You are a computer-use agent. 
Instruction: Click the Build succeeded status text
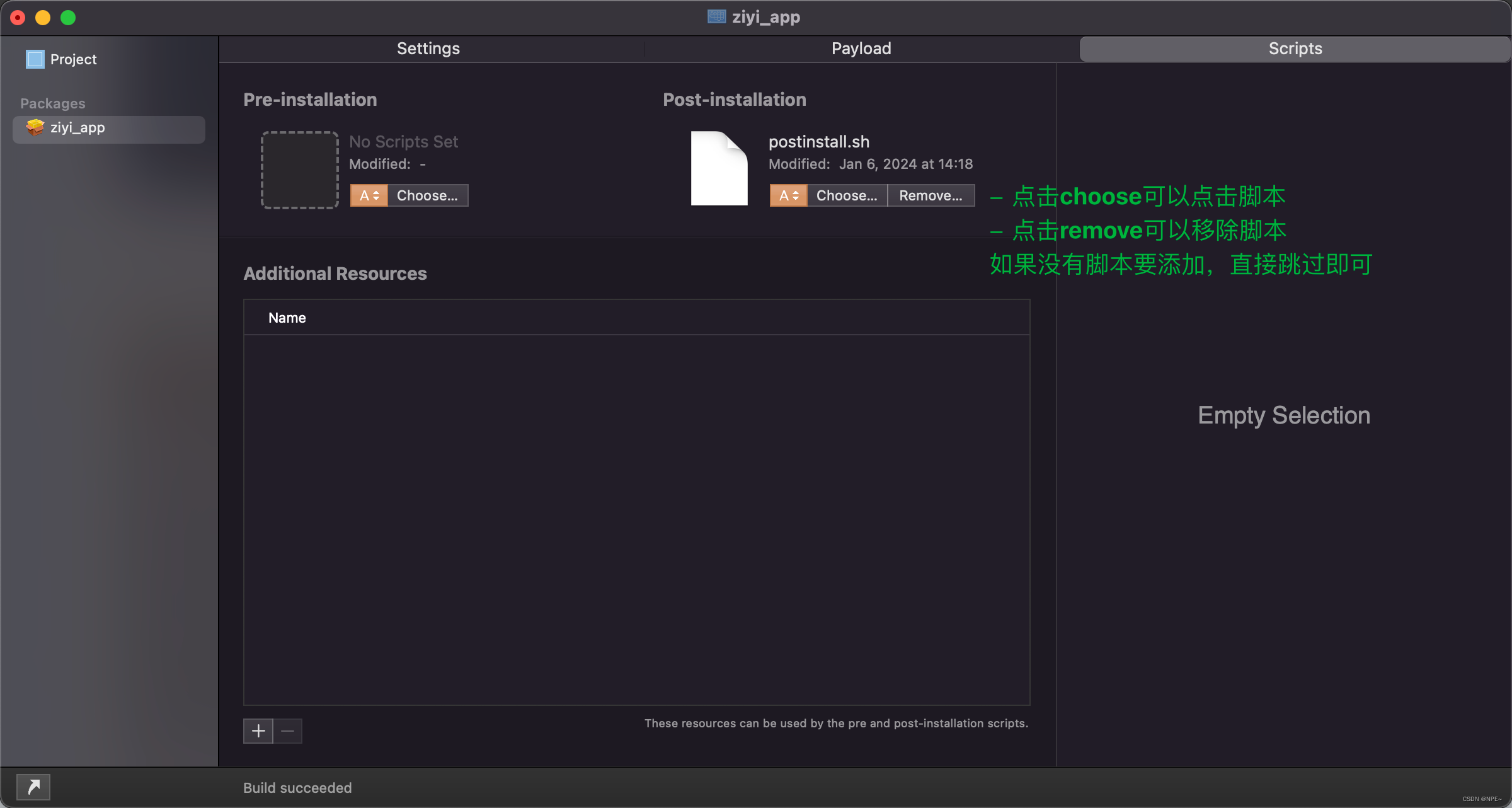click(x=297, y=788)
